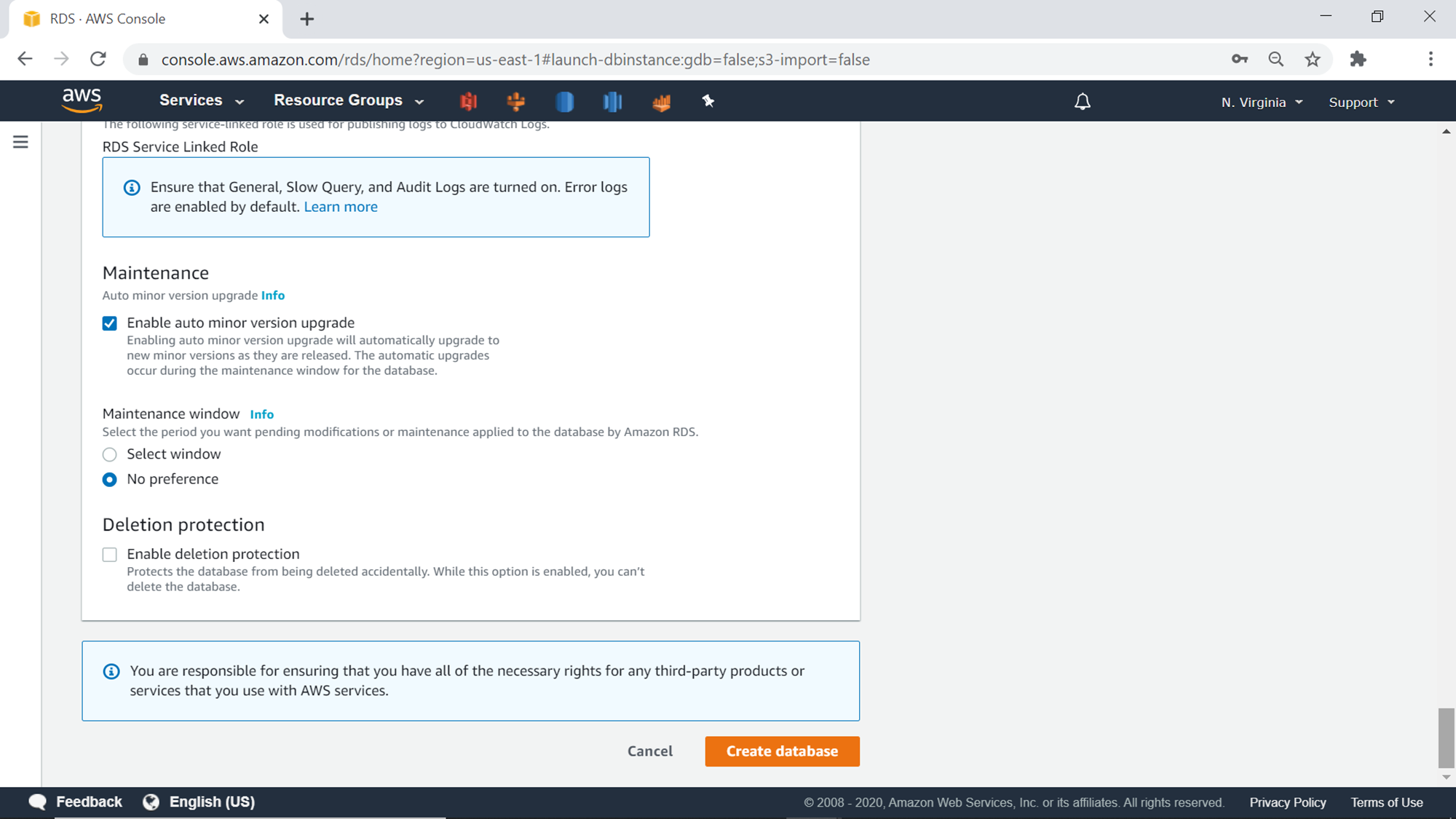Open the notifications bell icon

click(x=1083, y=102)
